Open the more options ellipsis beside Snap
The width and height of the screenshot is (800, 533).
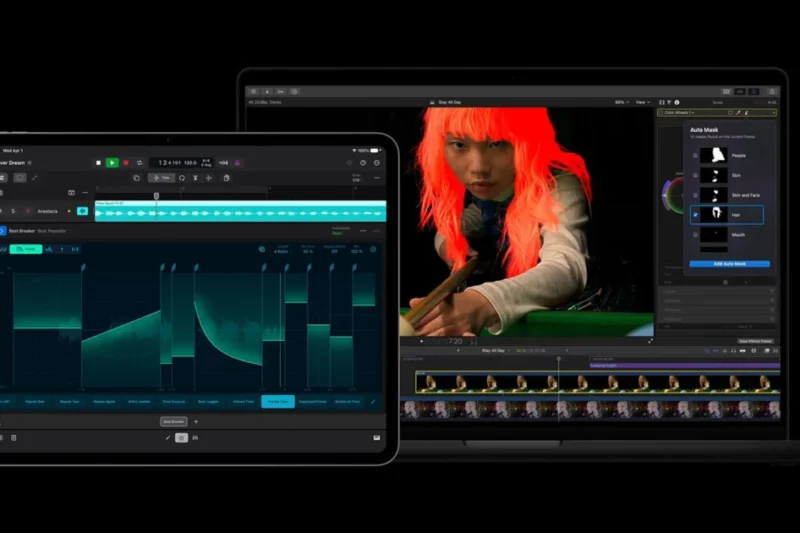point(377,177)
